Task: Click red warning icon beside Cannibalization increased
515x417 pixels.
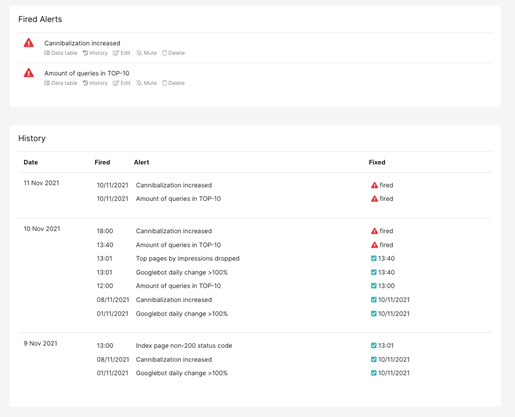Action: 29,43
